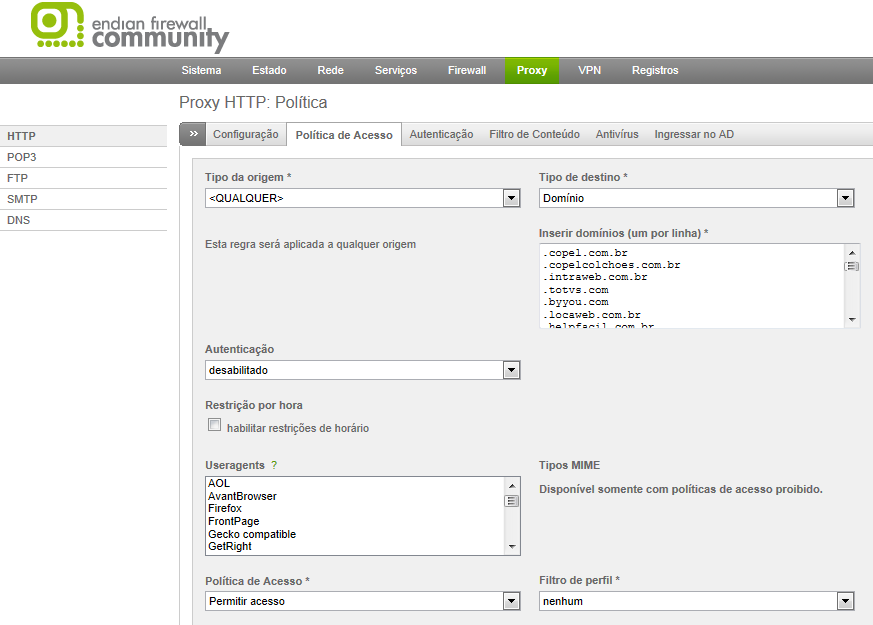Open the Tipo da origem dropdown

pos(362,198)
